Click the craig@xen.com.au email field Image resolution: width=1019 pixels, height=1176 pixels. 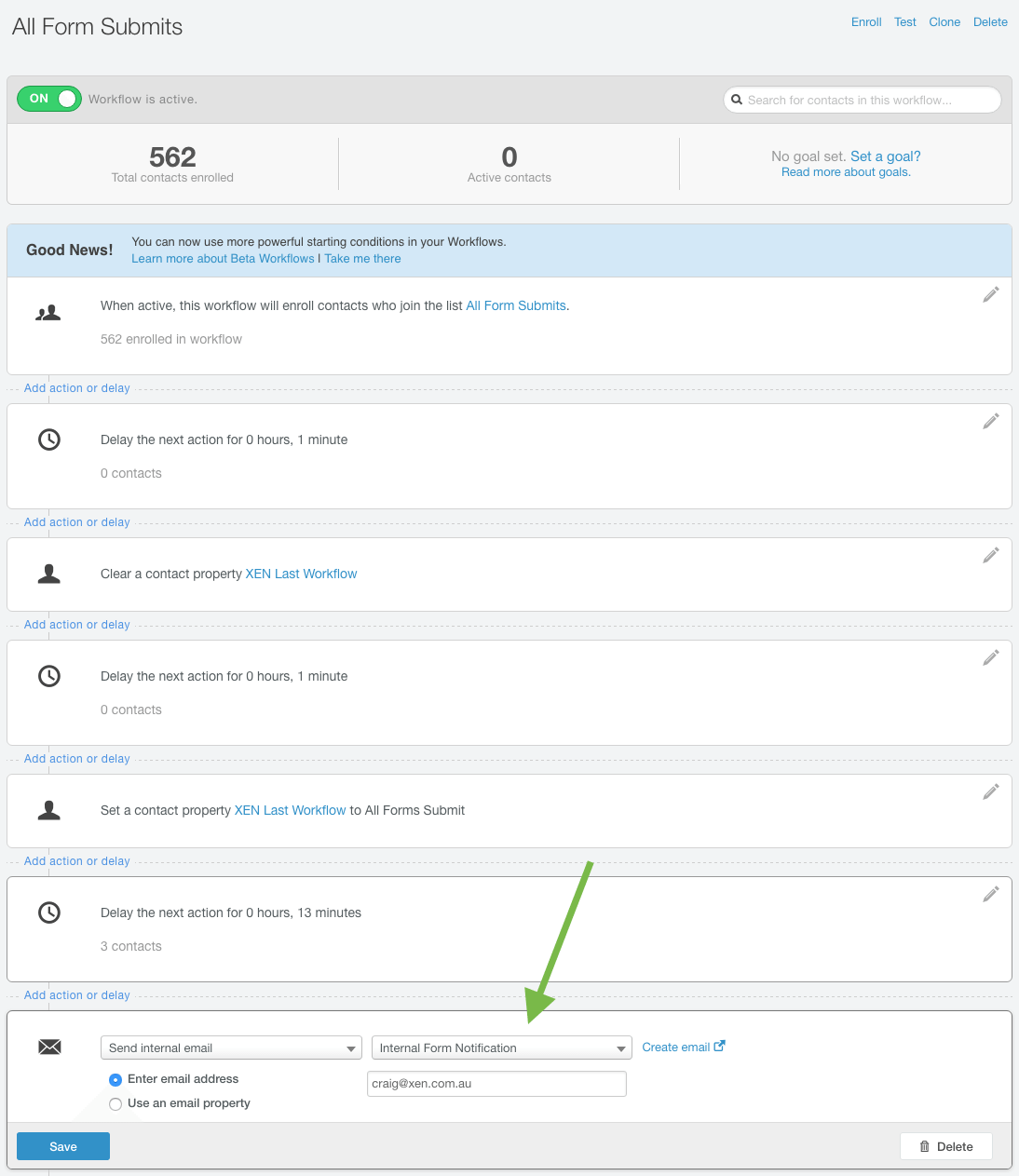pos(496,1083)
